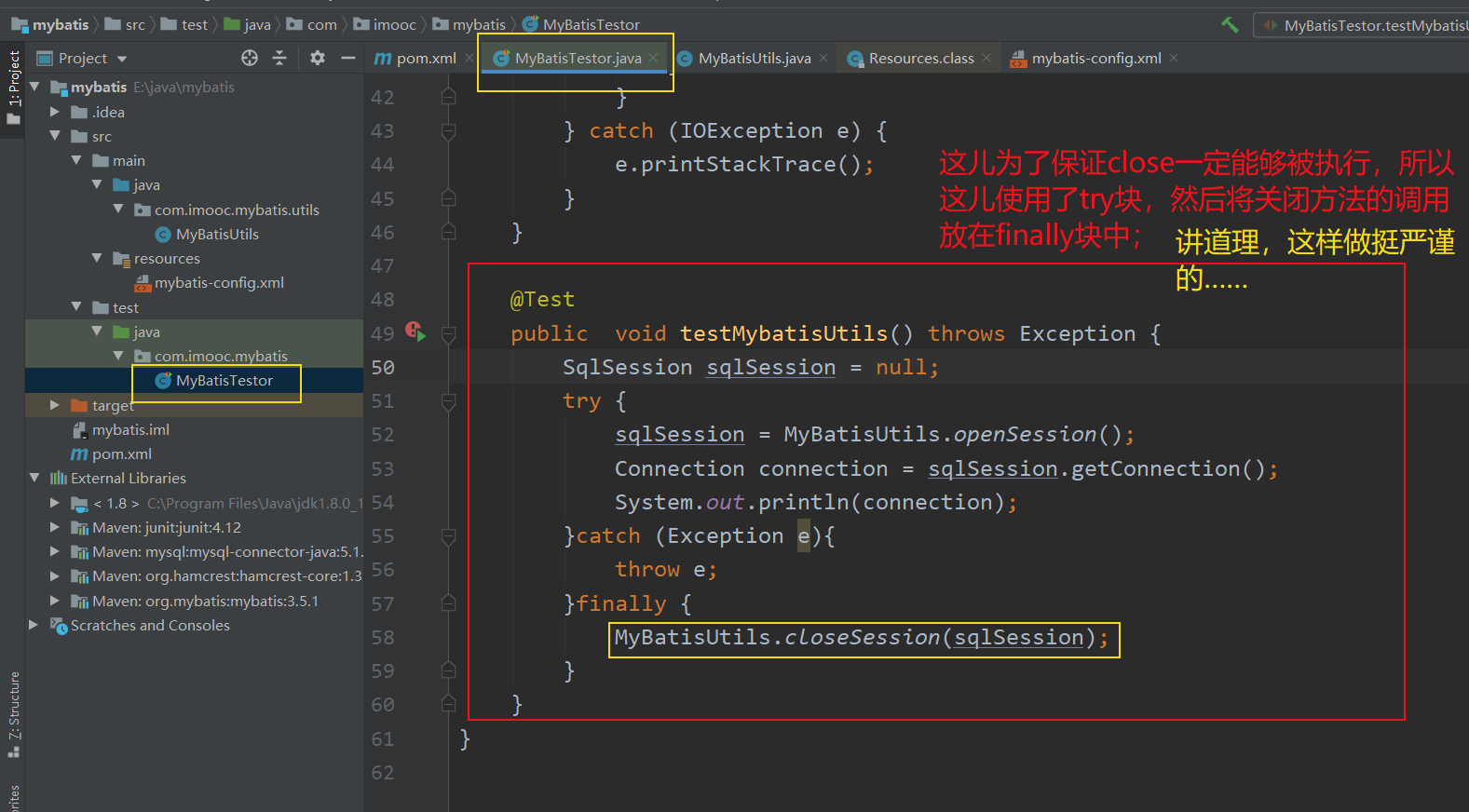Toggle code fold marker at line 51
This screenshot has height=812, width=1469.
(449, 401)
